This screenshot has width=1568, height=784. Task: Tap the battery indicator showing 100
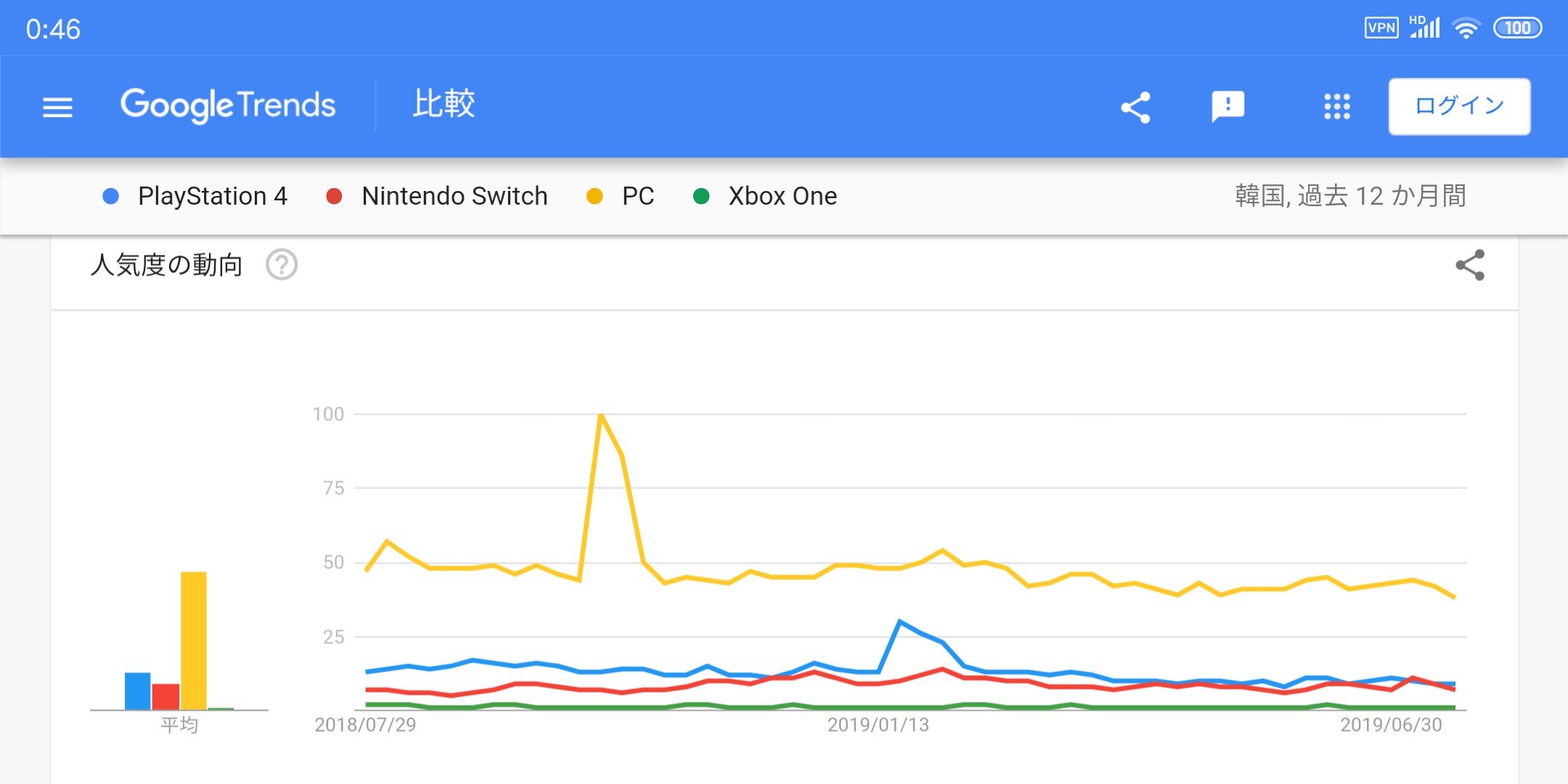click(1517, 28)
